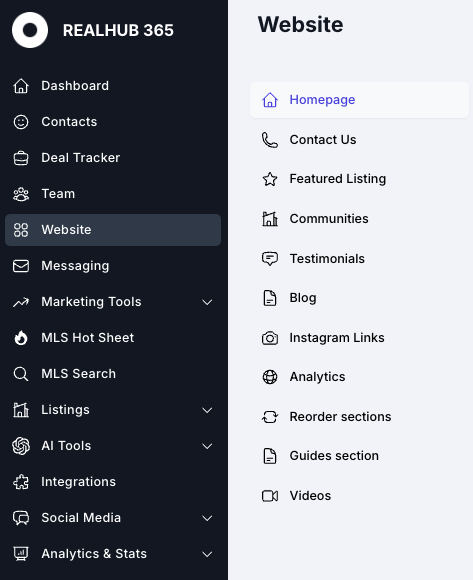
Task: Click the Marketing Tools trend arrow icon
Action: coord(21,302)
